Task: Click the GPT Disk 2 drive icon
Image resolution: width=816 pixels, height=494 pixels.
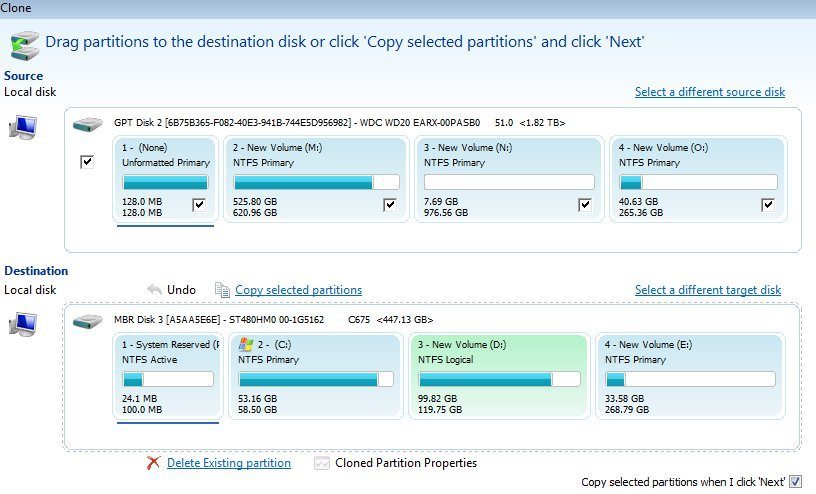Action: click(88, 124)
